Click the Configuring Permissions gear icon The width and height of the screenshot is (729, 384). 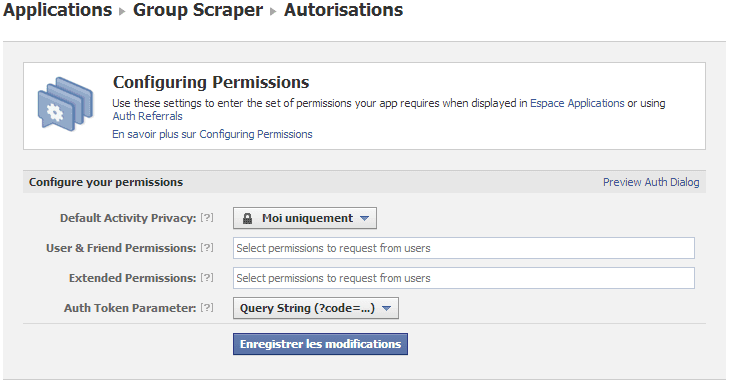coord(65,104)
